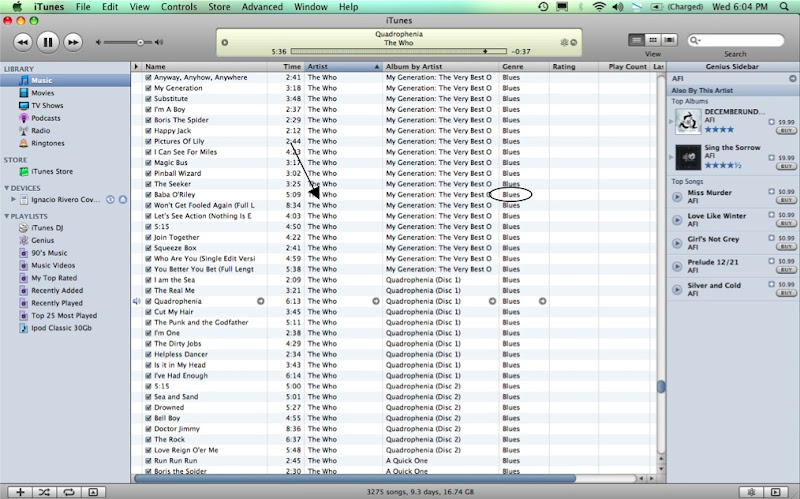Uncheck the Quadrophenia song checkbox
This screenshot has height=499, width=800.
coord(148,302)
